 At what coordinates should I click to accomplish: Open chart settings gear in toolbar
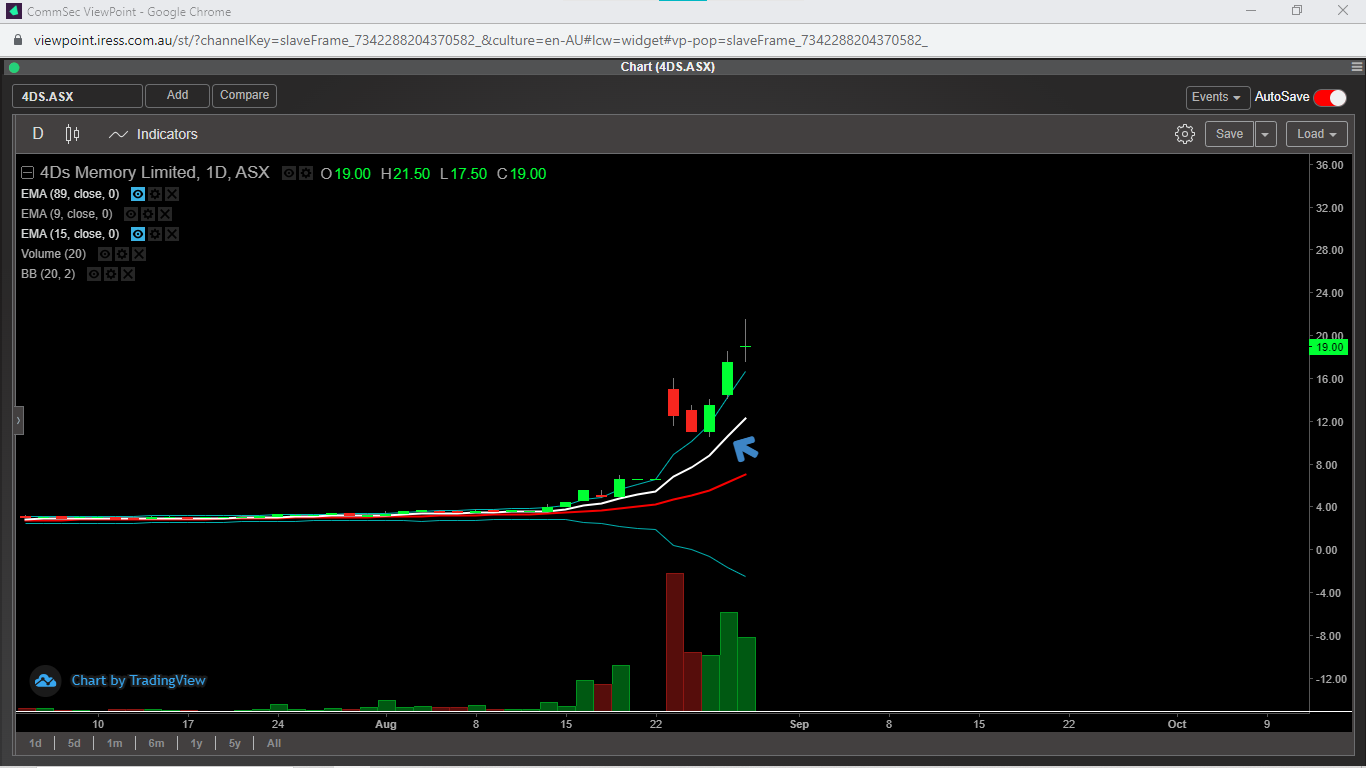(x=1185, y=134)
